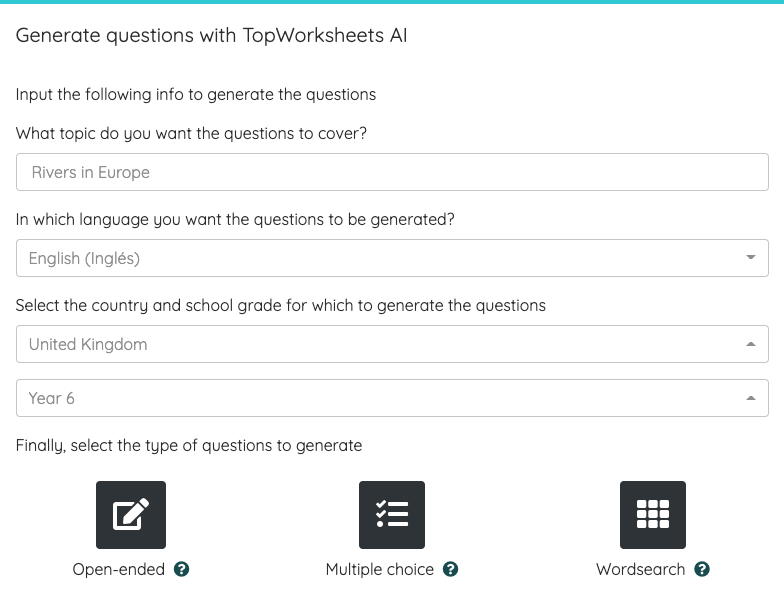Viewport: 784px width, 596px height.
Task: Select the Open-ended pencil icon tile
Action: point(131,514)
